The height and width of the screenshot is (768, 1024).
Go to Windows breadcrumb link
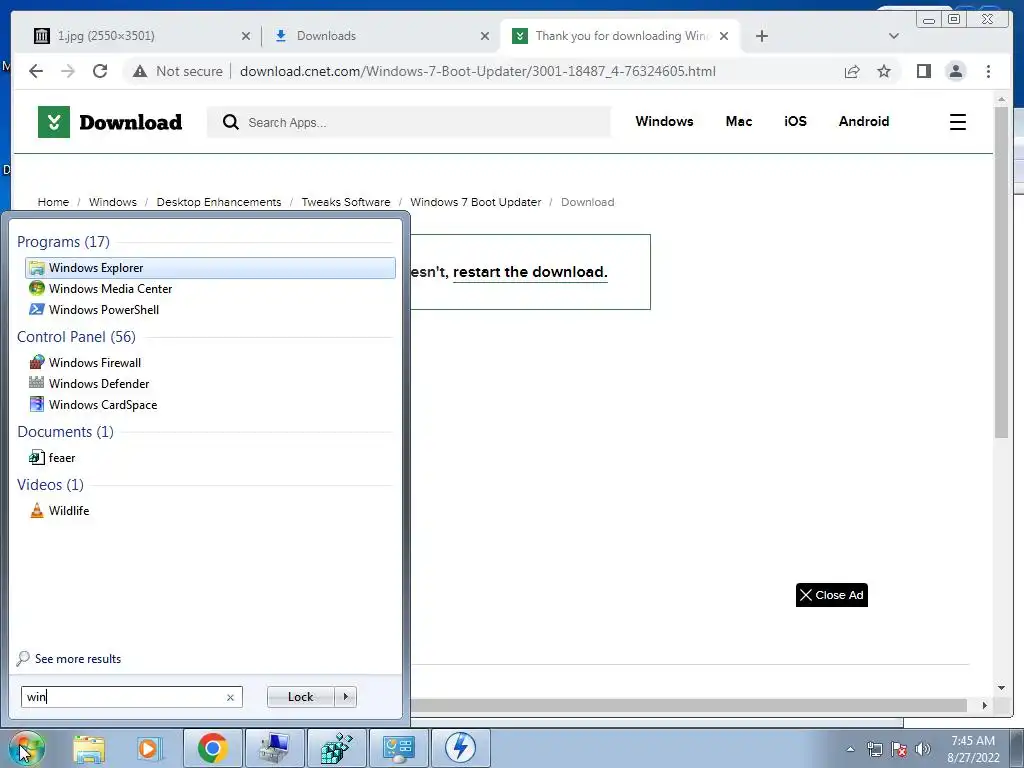[x=113, y=202]
